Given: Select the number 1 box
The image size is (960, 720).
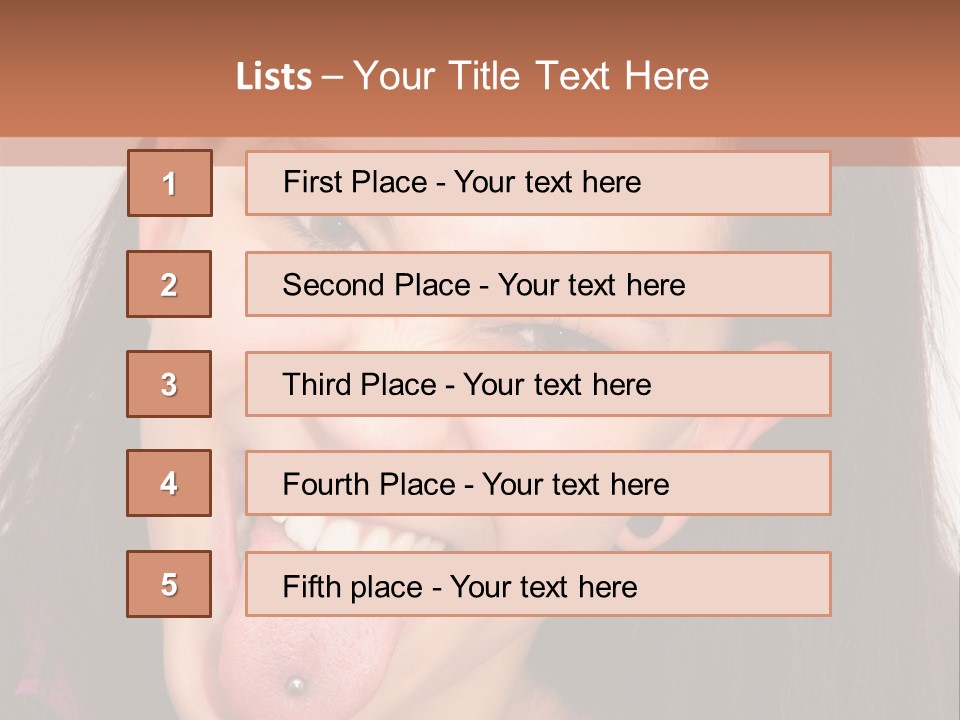Looking at the screenshot, I should pyautogui.click(x=170, y=183).
